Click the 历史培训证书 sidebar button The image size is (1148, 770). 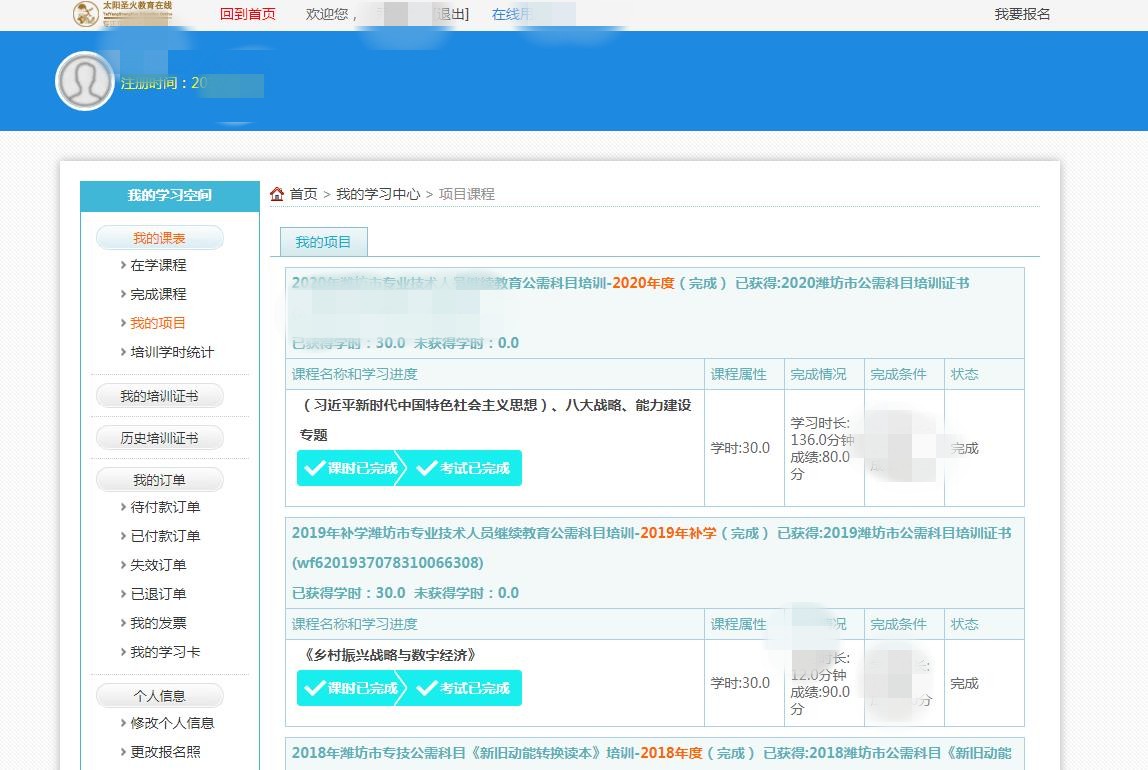159,438
